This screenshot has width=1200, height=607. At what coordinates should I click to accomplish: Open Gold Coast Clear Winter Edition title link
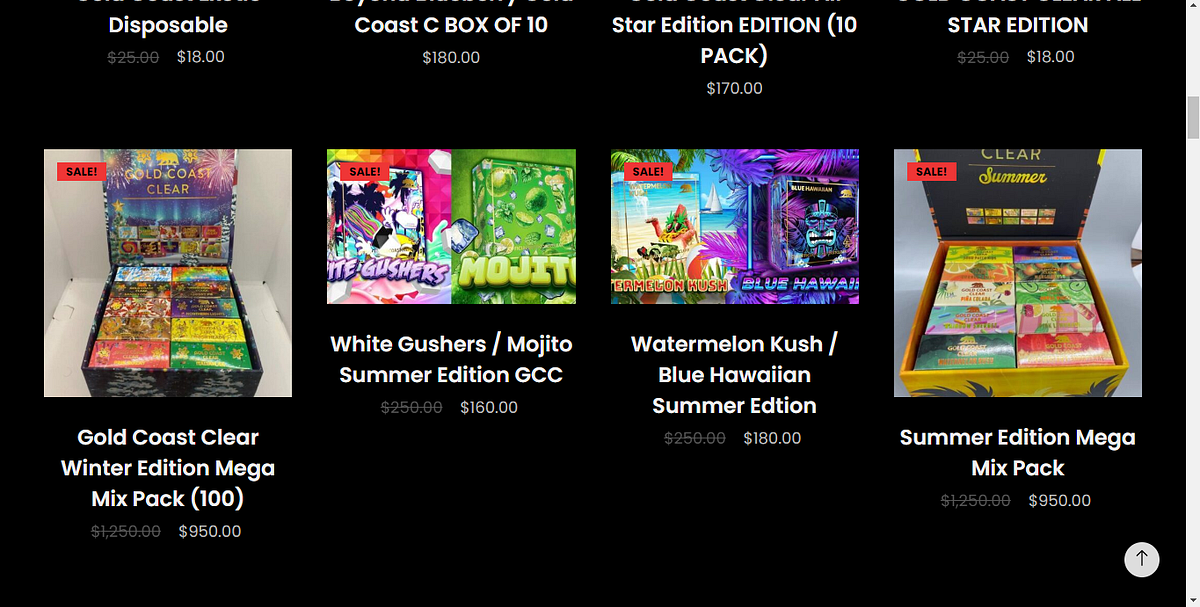[x=168, y=468]
